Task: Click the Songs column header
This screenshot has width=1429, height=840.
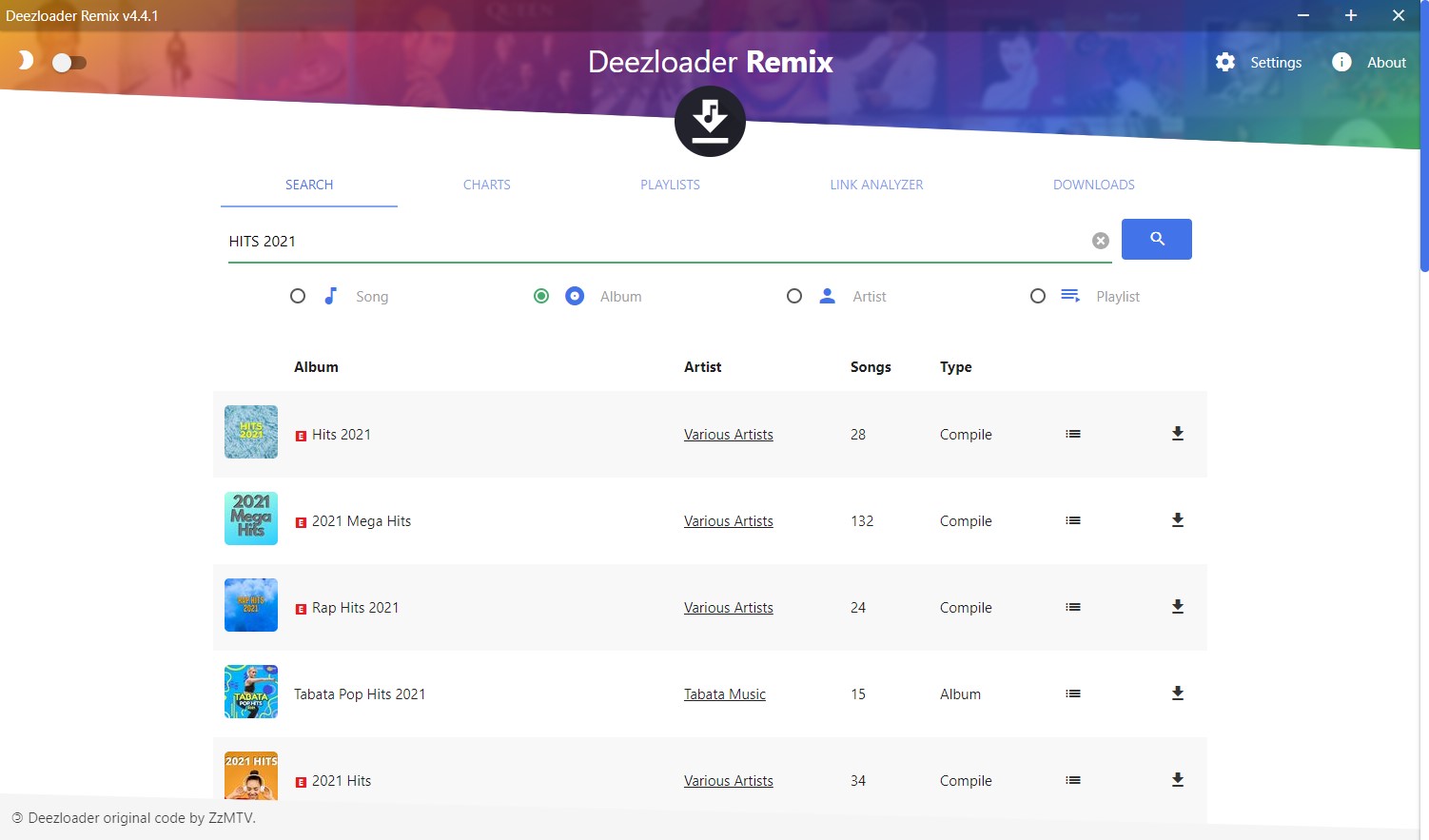Action: click(871, 367)
